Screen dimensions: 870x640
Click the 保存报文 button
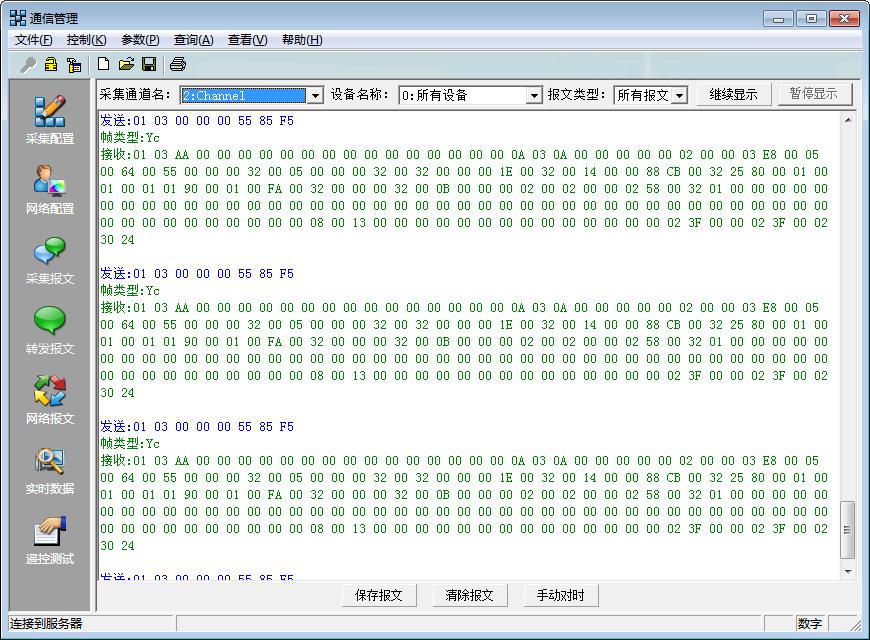[x=379, y=596]
